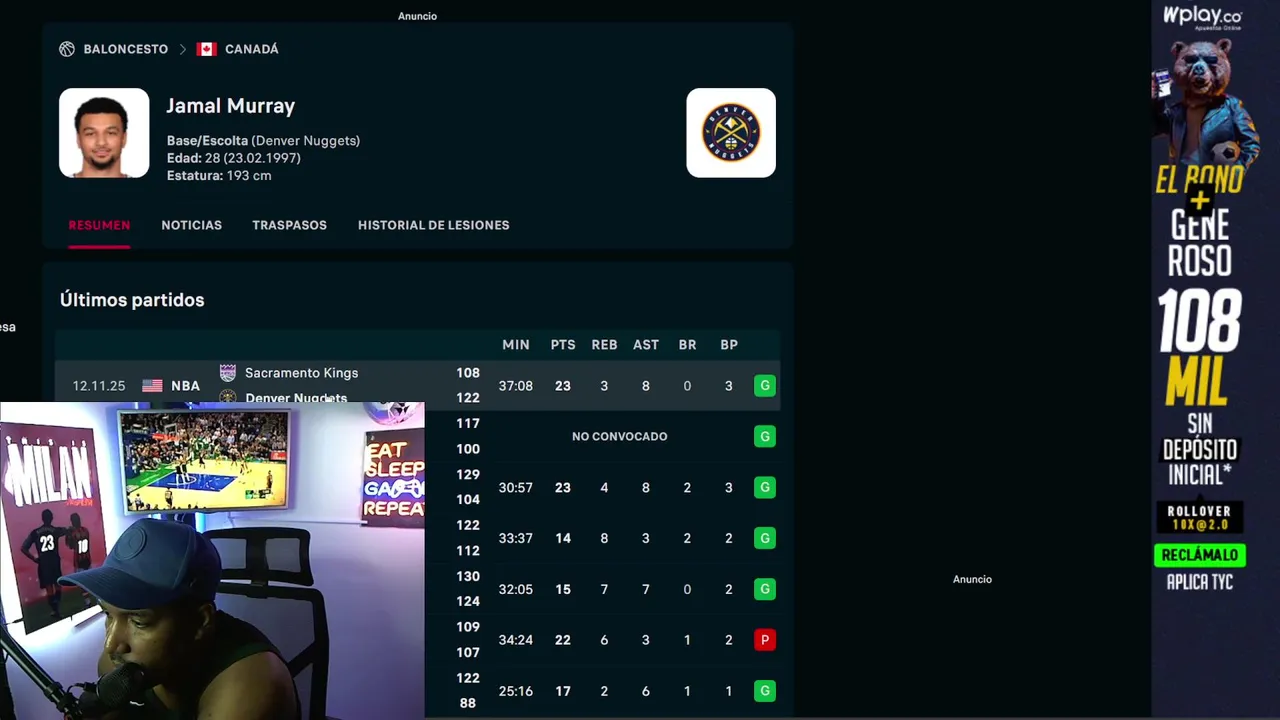
Task: Click the 14 points value in 33:37 row
Action: tap(563, 538)
